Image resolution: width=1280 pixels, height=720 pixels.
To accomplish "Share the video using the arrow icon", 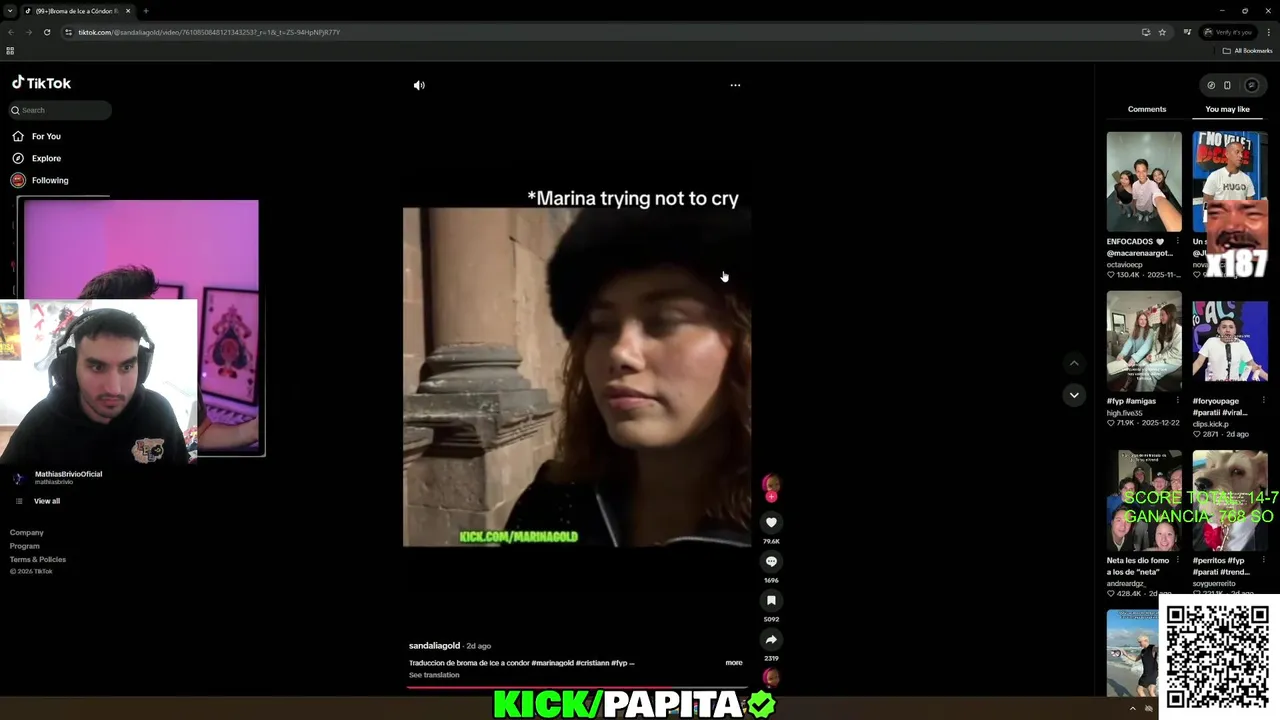I will (x=771, y=639).
